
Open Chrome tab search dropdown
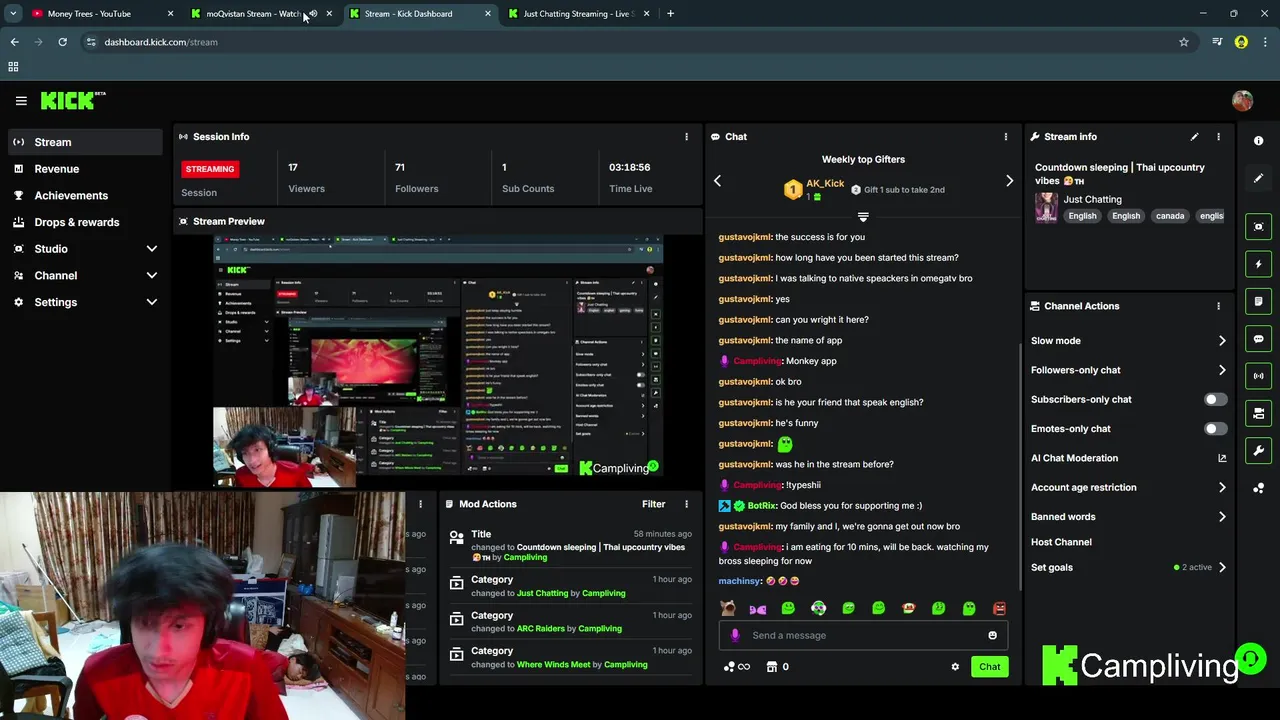(x=13, y=14)
